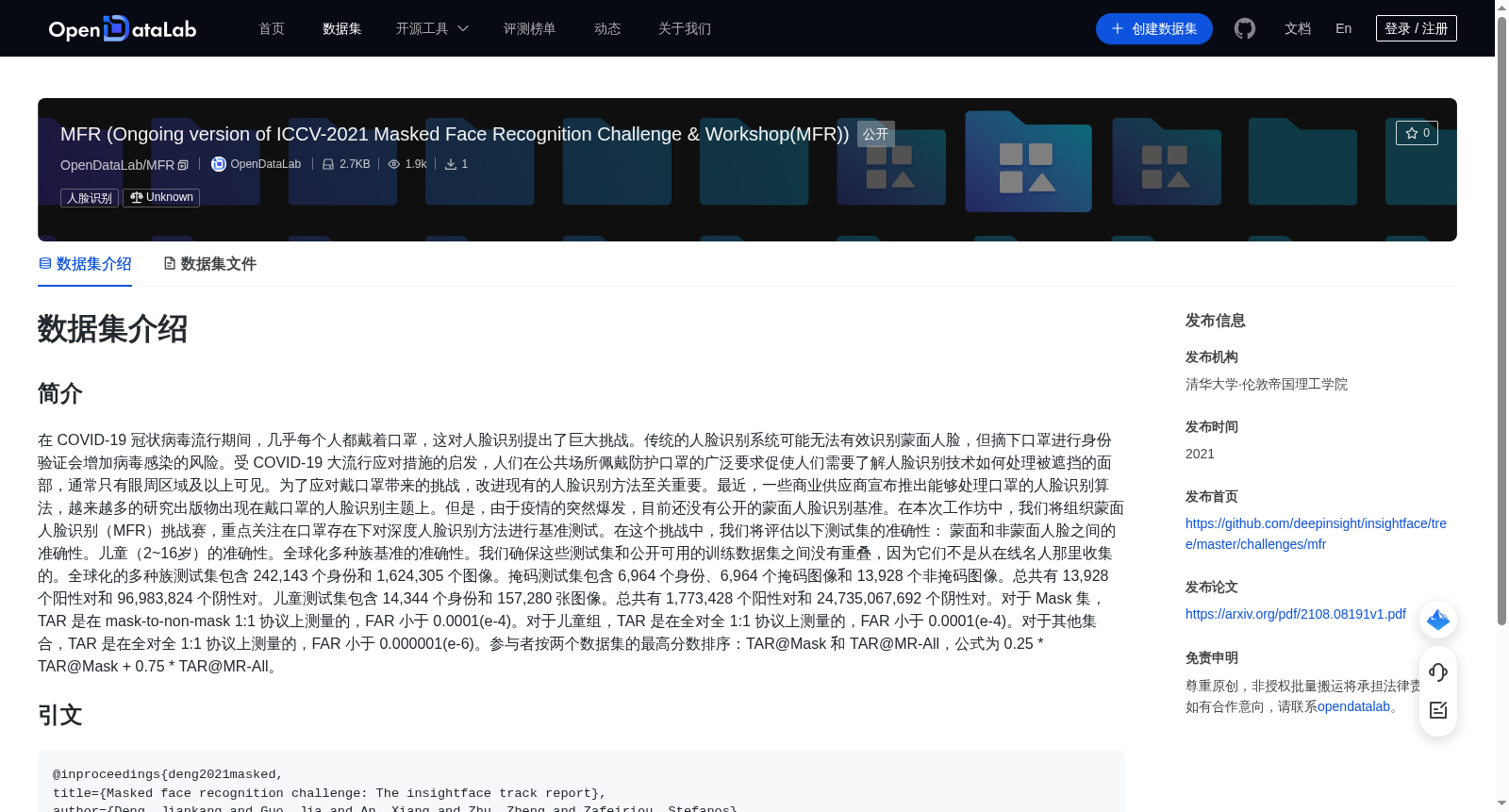Click the vertical scrollbar thumb
Image resolution: width=1509 pixels, height=812 pixels.
(x=1502, y=321)
